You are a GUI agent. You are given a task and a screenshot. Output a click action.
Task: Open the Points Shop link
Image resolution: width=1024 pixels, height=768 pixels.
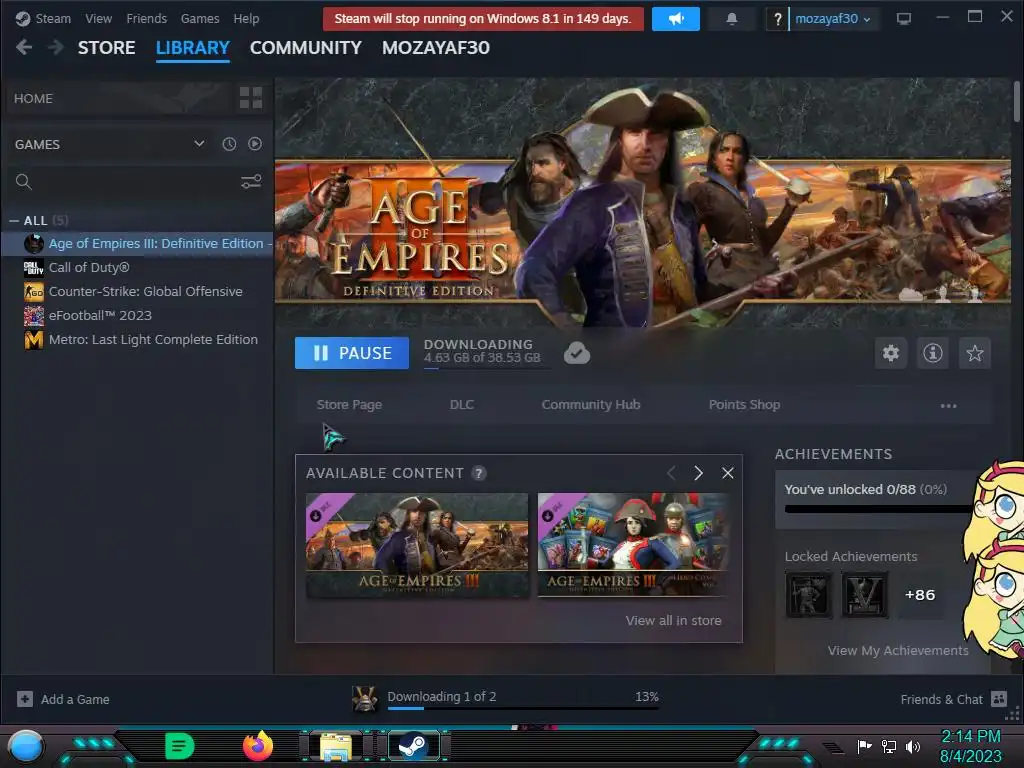pos(744,405)
